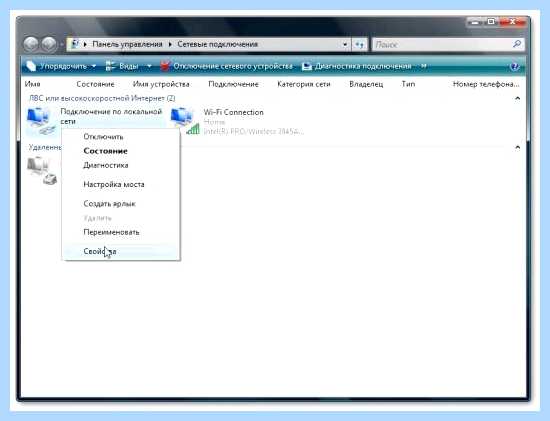Click Панель управления breadcrumb
The height and width of the screenshot is (421, 550).
click(127, 45)
